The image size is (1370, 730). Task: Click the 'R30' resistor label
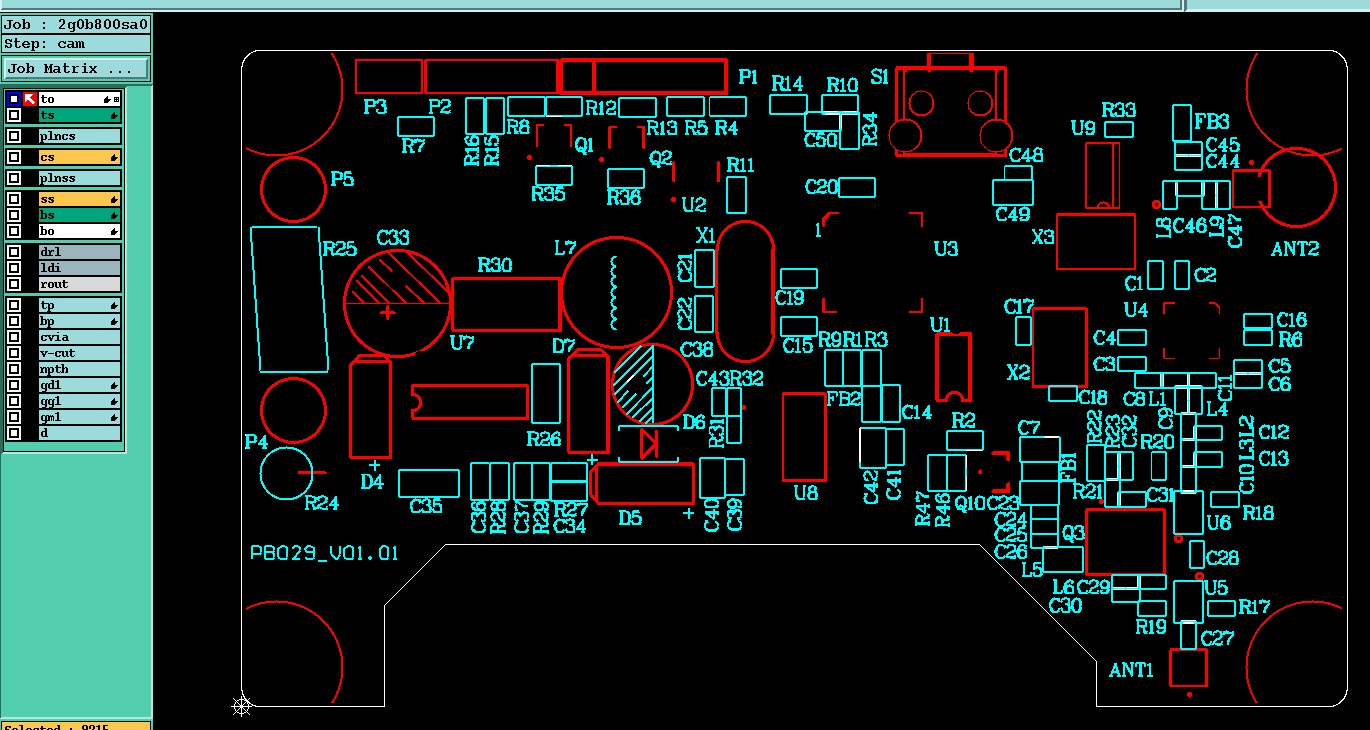(x=495, y=265)
